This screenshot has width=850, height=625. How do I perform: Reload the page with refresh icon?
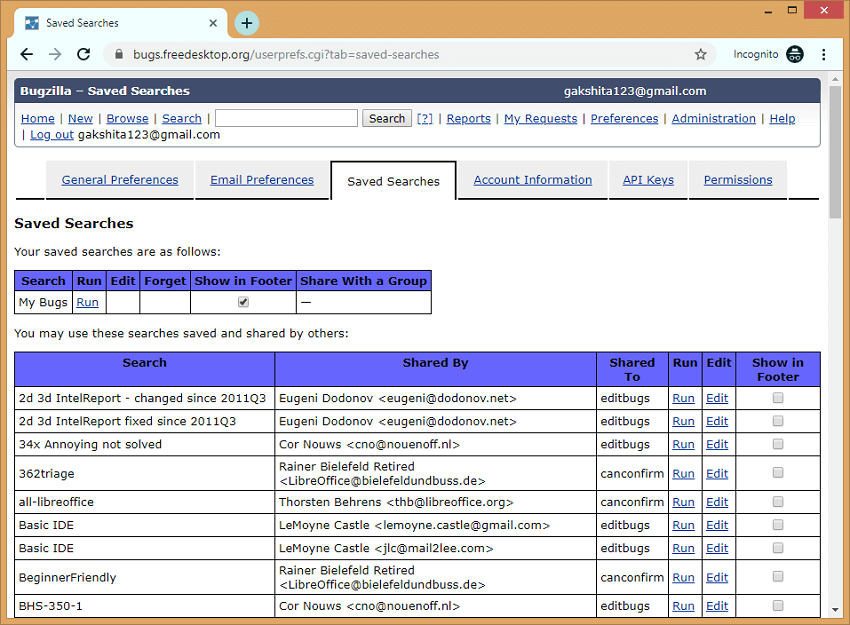pyautogui.click(x=83, y=54)
